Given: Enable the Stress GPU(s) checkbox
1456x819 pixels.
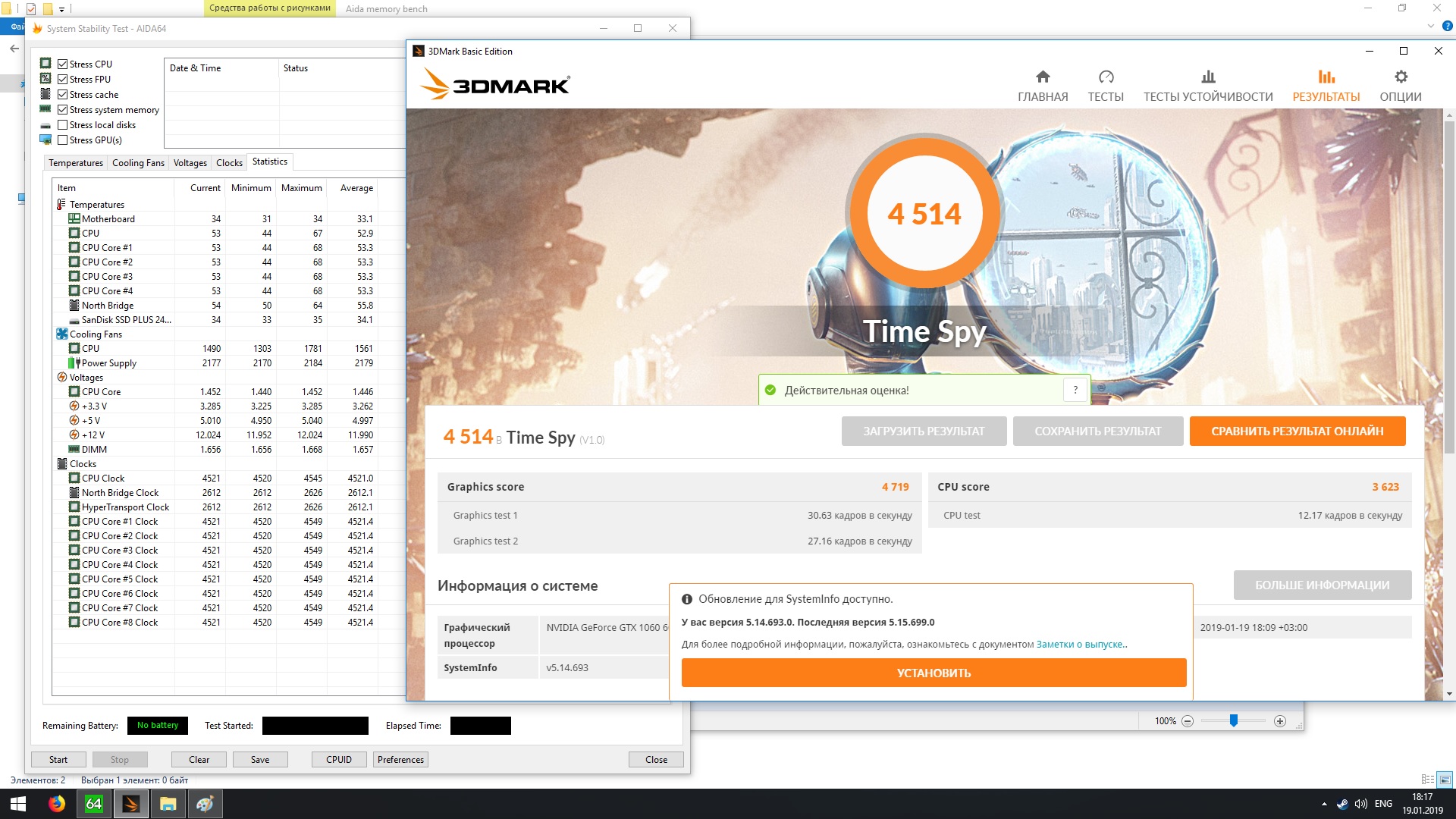Looking at the screenshot, I should [x=63, y=140].
